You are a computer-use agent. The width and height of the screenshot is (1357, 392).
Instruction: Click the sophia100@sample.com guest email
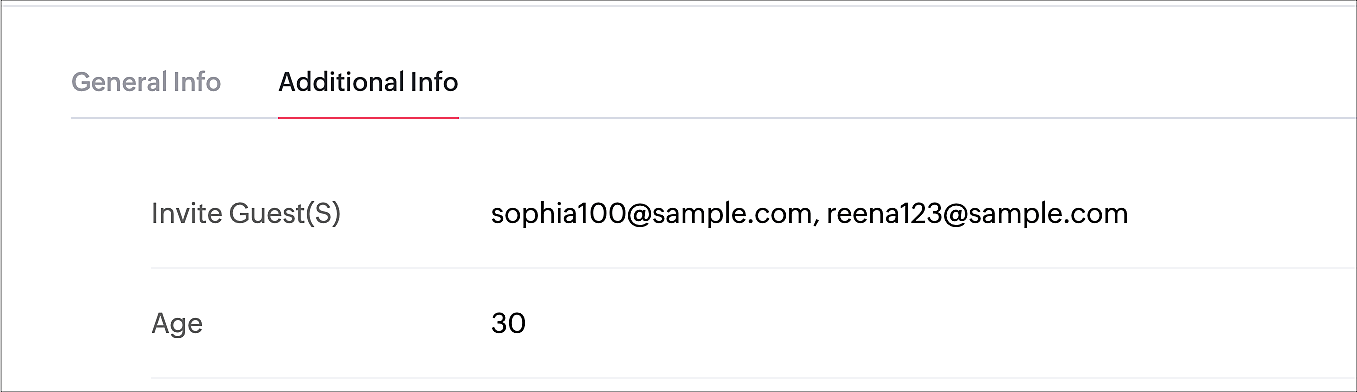pos(649,214)
